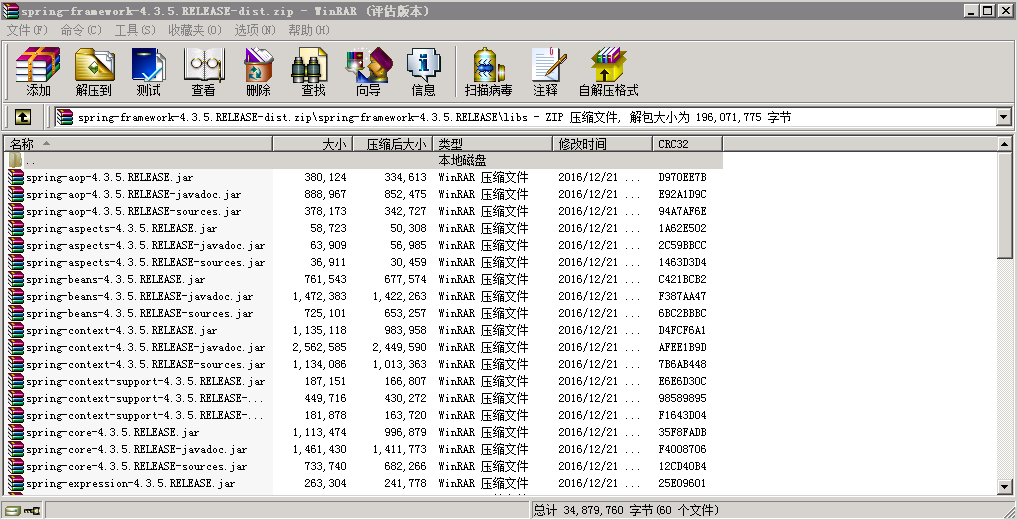Select spring-context-4.3.5.RELEASE-javadoc.jar file name
1018x520 pixels.
[x=145, y=347]
